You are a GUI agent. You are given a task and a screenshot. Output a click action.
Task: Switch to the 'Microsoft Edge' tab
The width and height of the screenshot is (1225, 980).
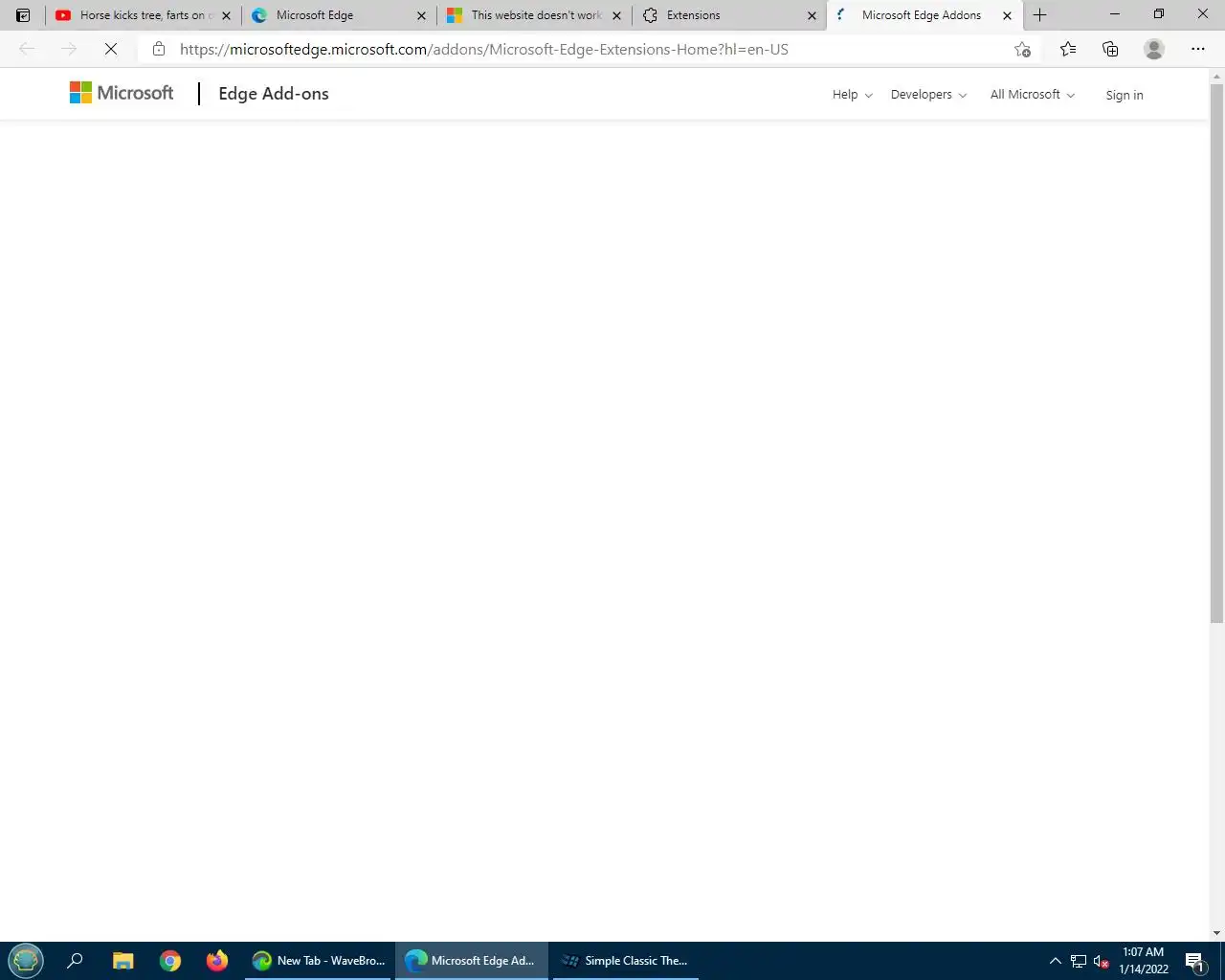pos(340,15)
